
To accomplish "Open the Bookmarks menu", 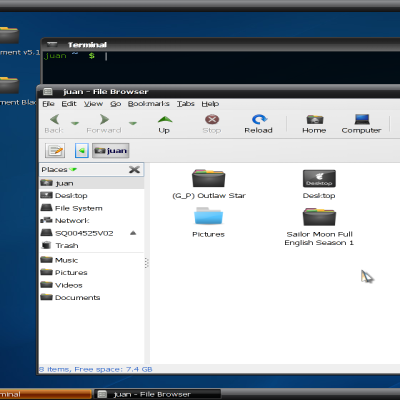I will [x=149, y=104].
